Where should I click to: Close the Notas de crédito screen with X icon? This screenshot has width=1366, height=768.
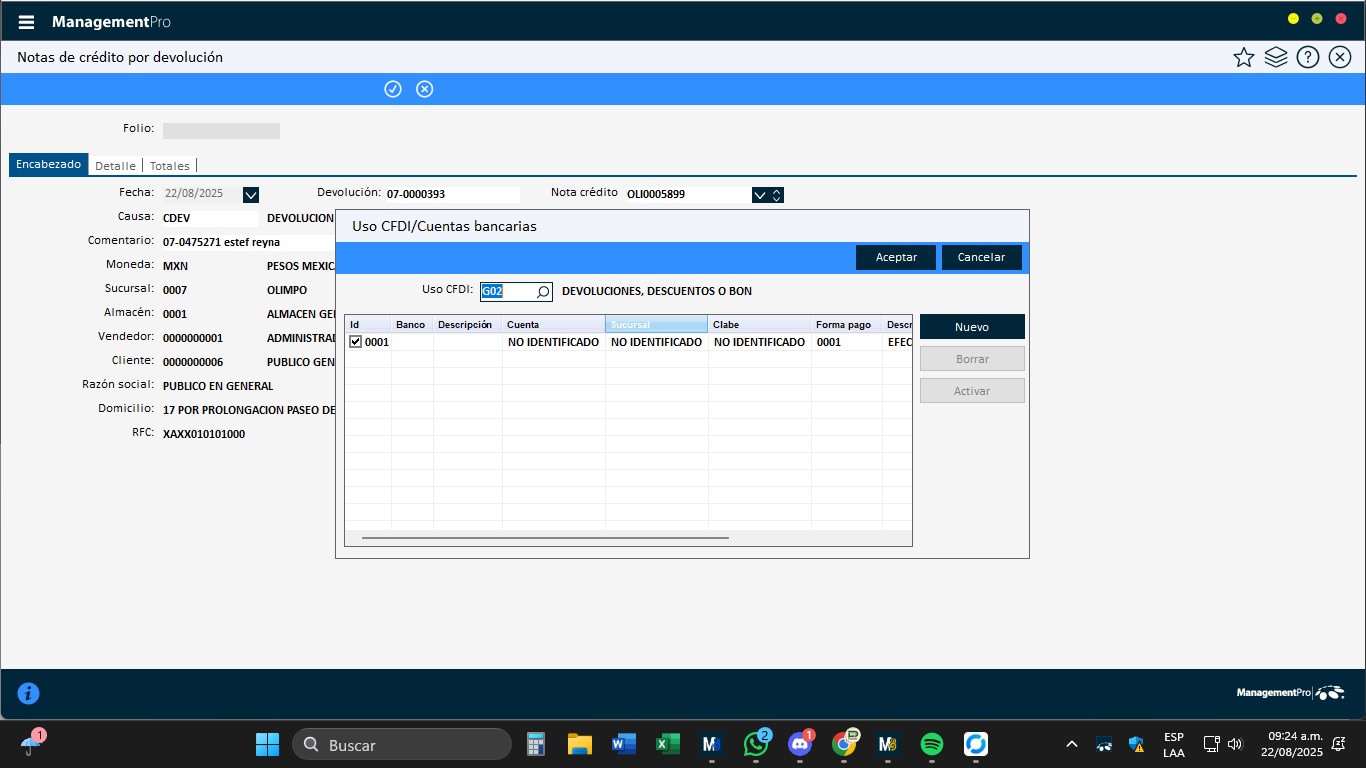coord(1340,57)
